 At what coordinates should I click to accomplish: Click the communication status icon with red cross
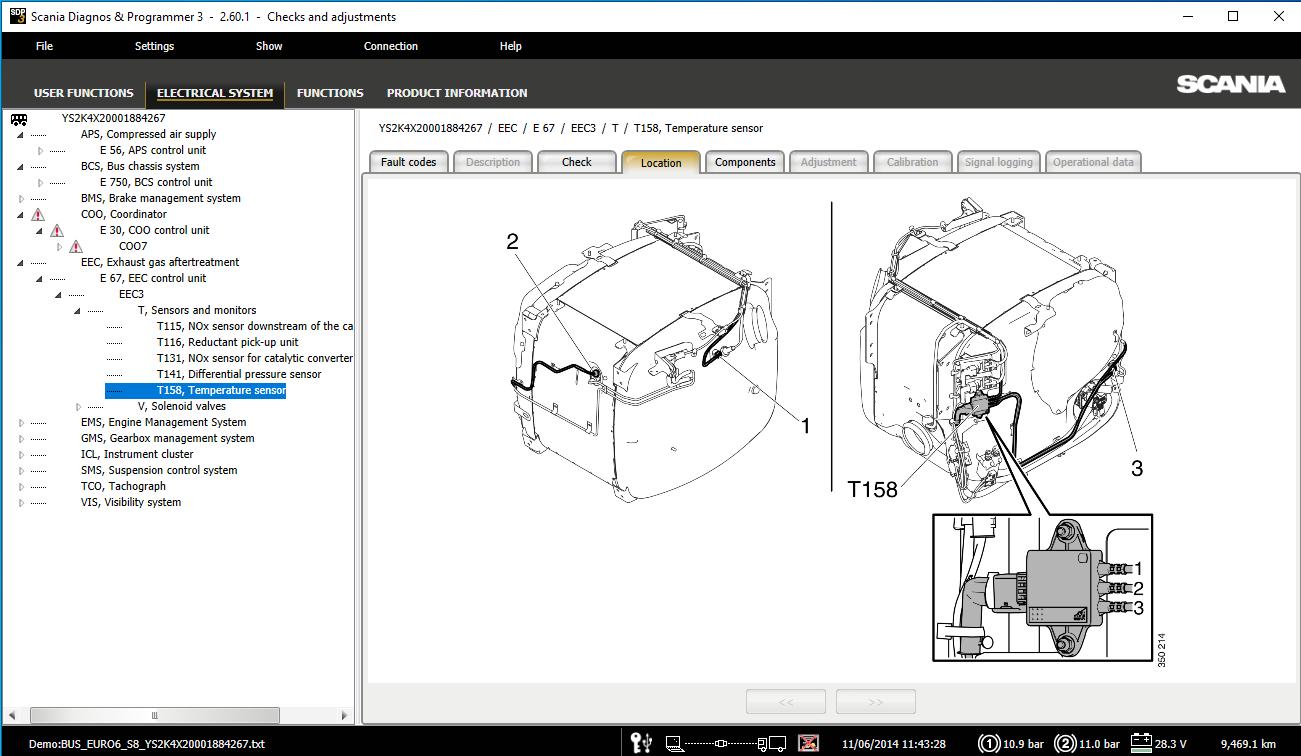[808, 743]
